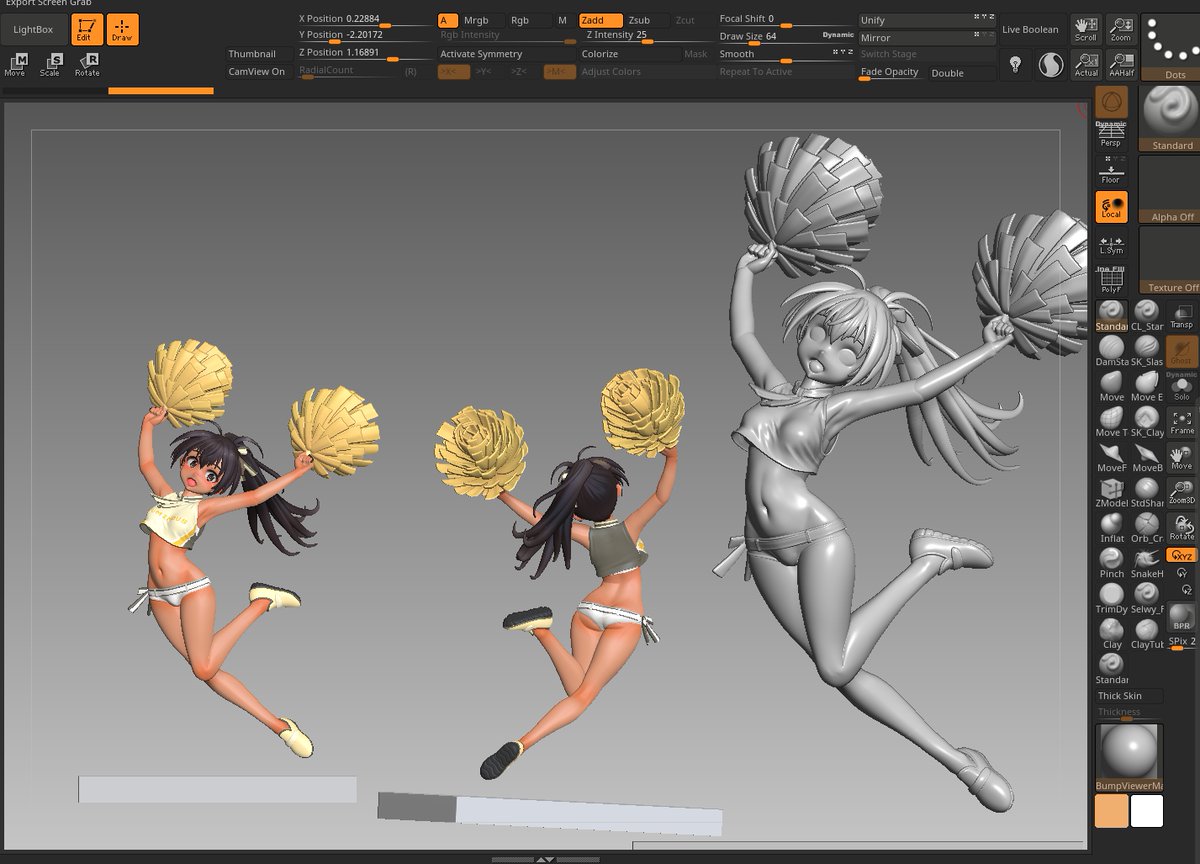Screen dimensions: 1200x864
Task: Open LightBox browser
Action: [x=33, y=30]
